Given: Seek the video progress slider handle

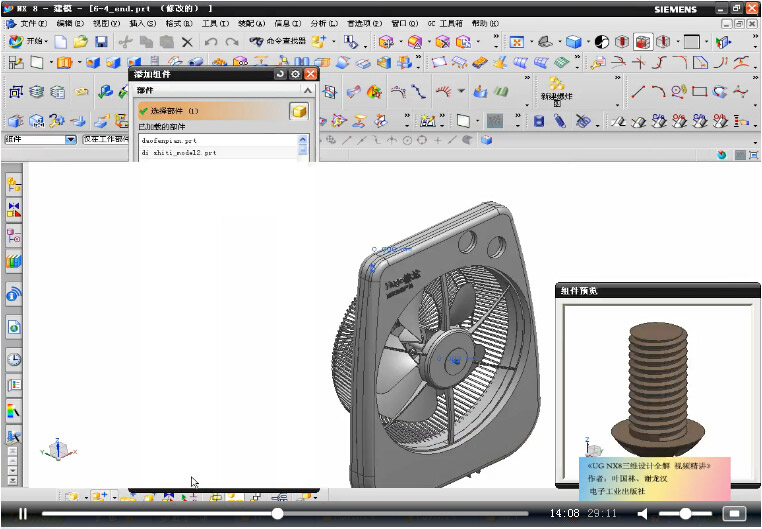Looking at the screenshot, I should [x=277, y=513].
